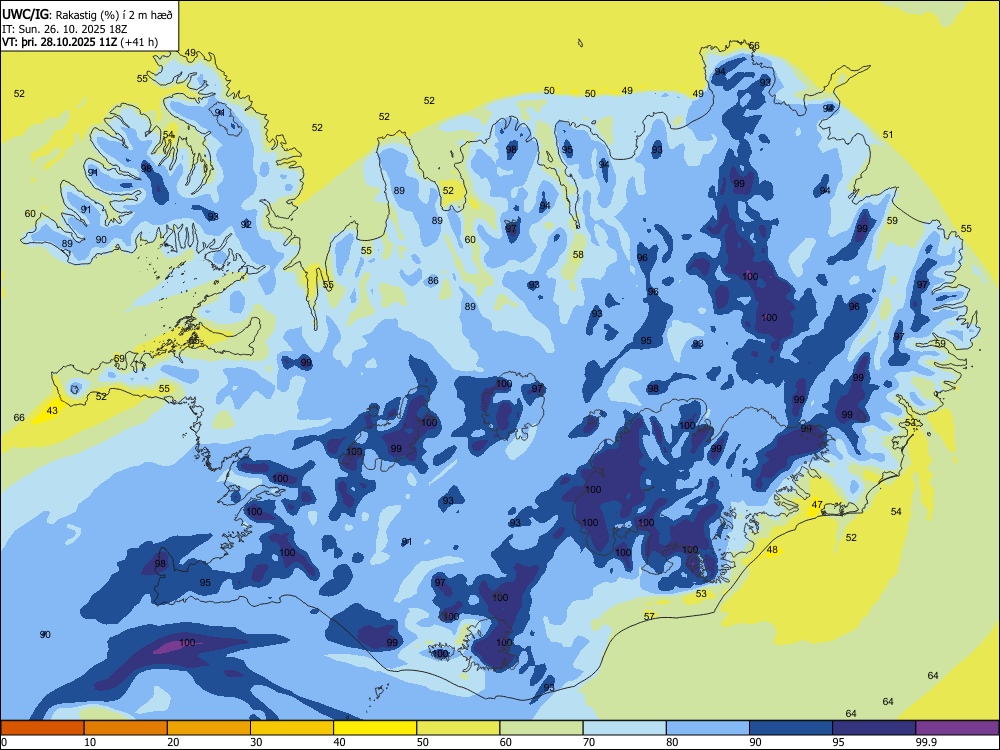
Task: Select the 30–40 golden legend swatch
Action: [292, 728]
